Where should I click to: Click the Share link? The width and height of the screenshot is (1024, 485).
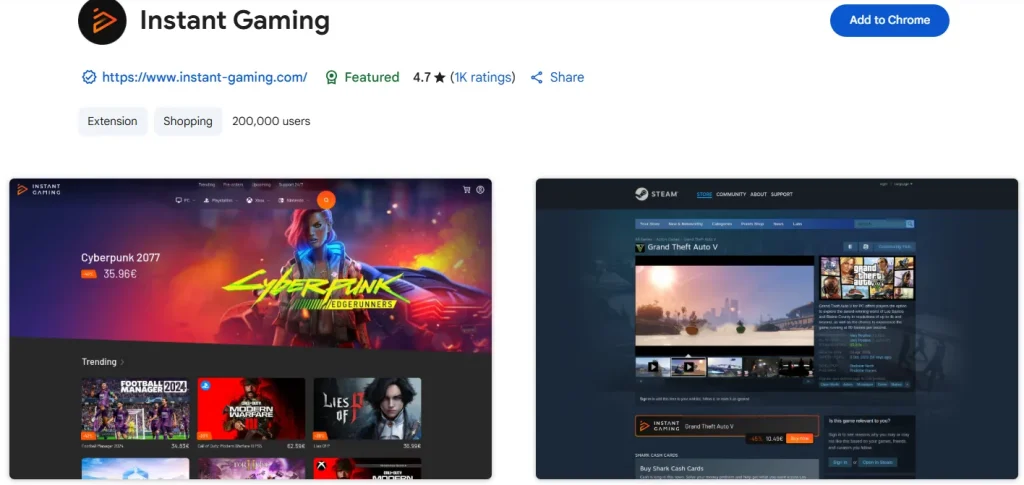pos(566,77)
